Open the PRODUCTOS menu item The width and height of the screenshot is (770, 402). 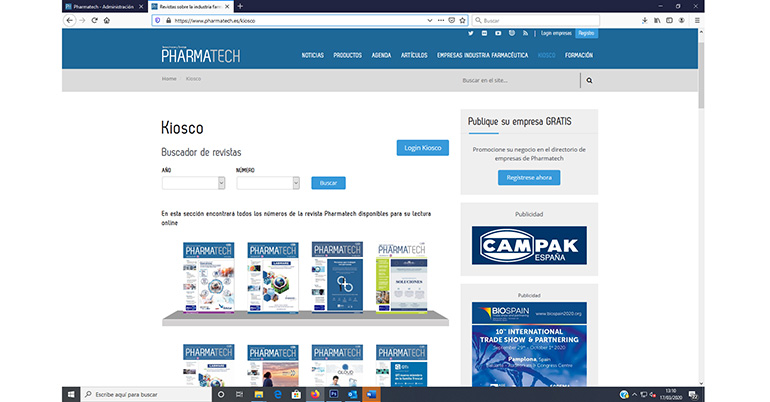coord(348,55)
